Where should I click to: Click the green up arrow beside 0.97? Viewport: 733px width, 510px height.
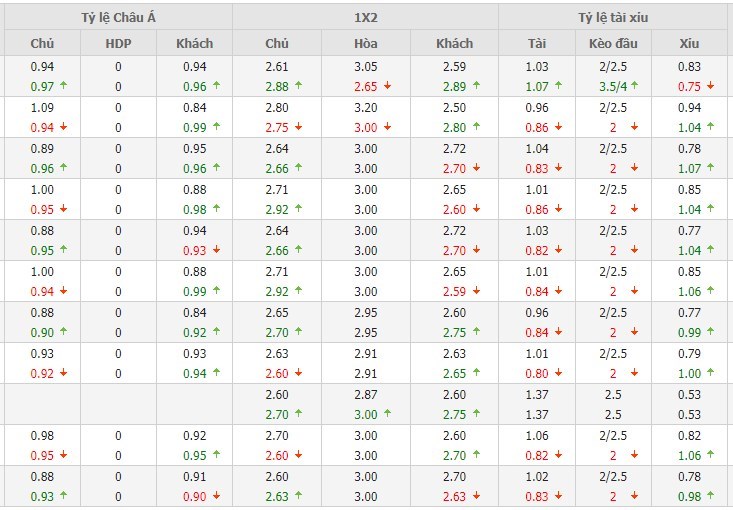(x=63, y=86)
